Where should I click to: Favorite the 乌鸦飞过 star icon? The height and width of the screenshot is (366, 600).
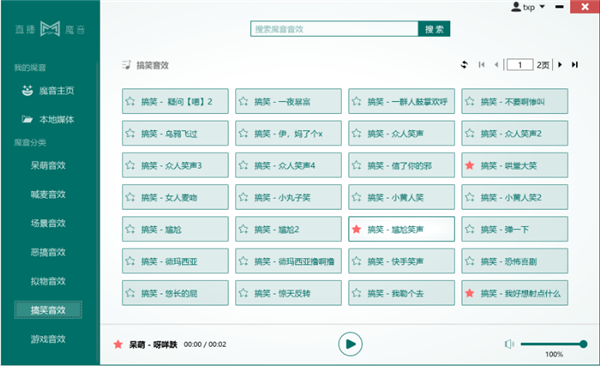click(x=130, y=133)
